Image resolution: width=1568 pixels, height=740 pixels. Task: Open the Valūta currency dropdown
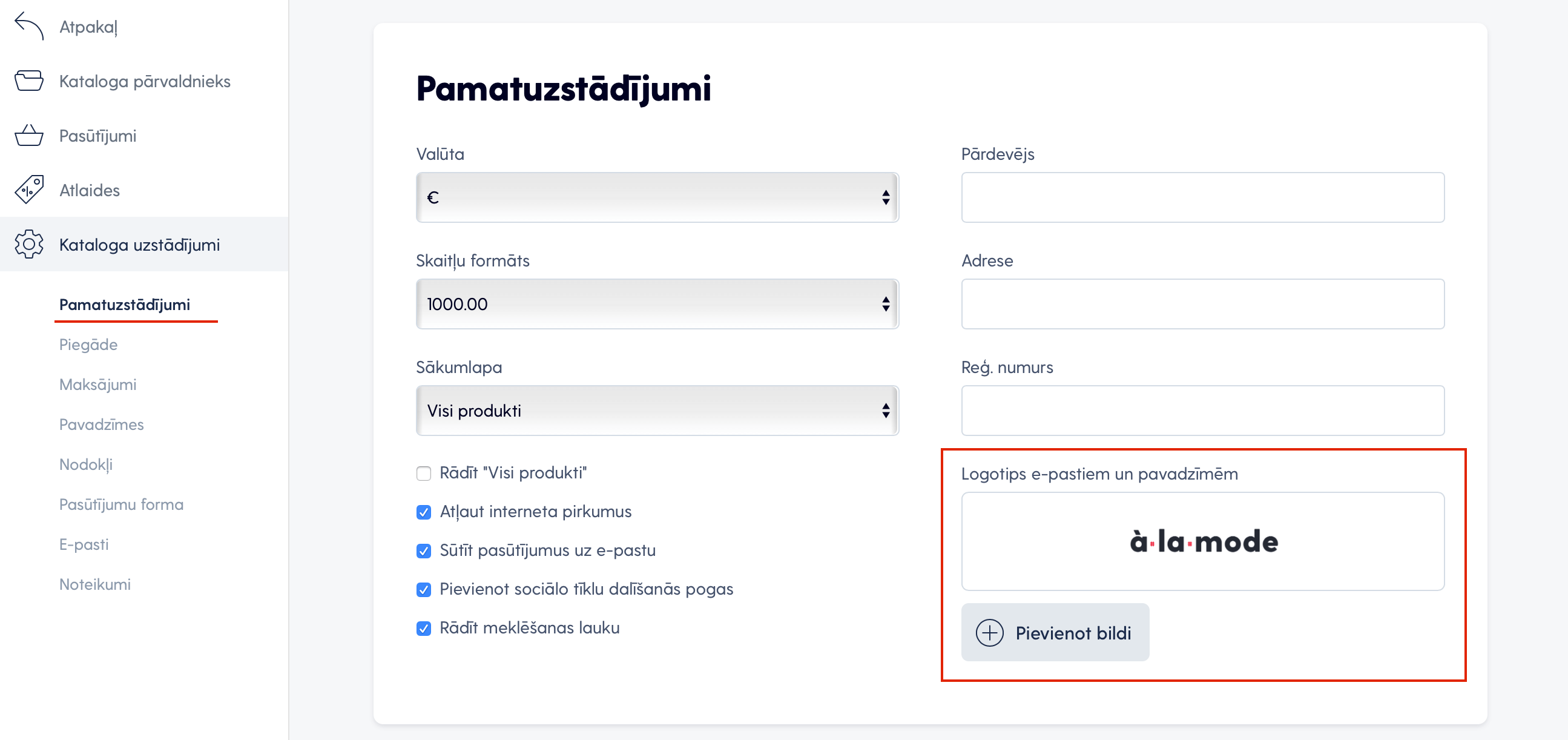[657, 197]
